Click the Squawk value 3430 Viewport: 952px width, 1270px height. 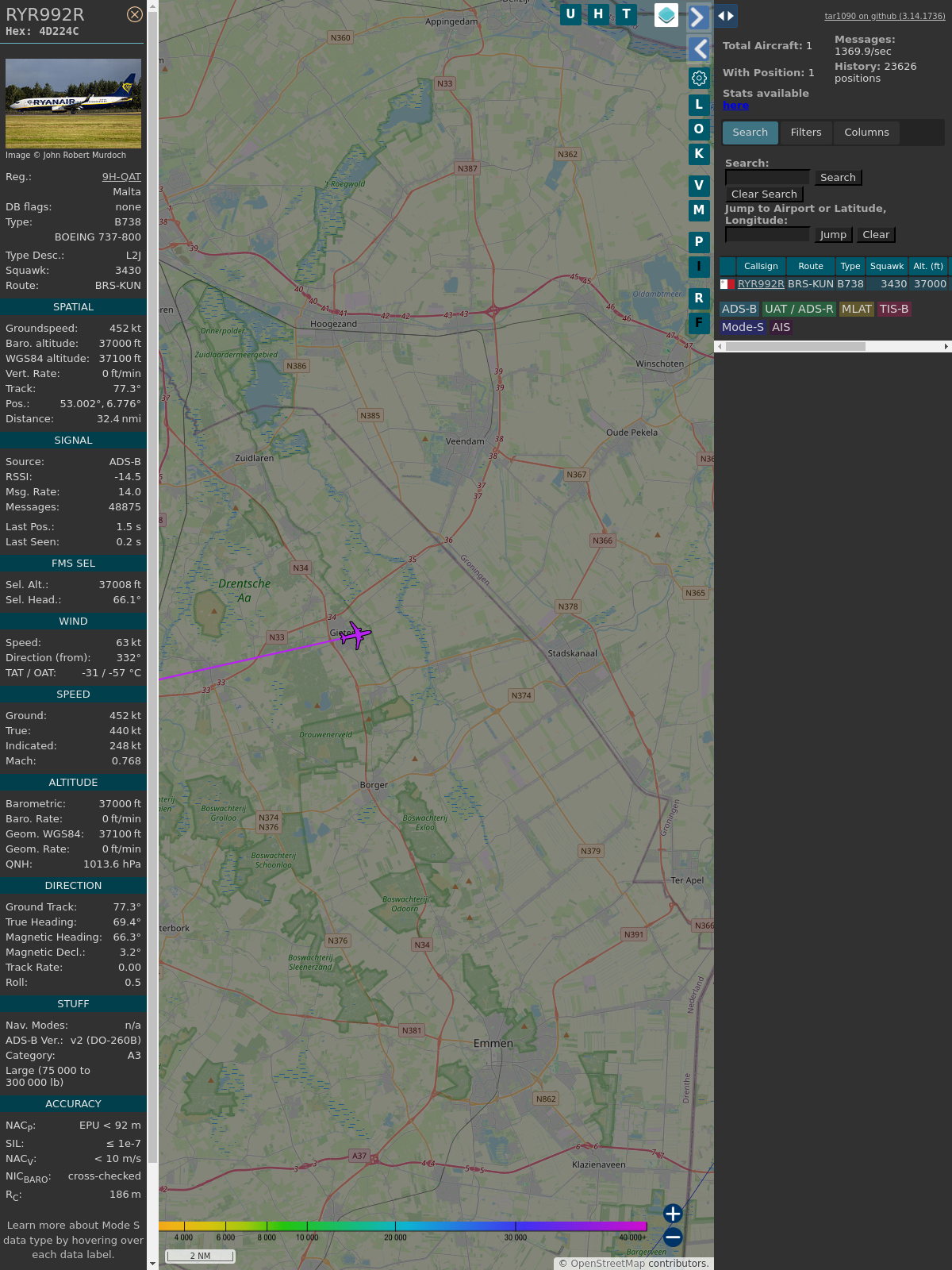(x=128, y=271)
